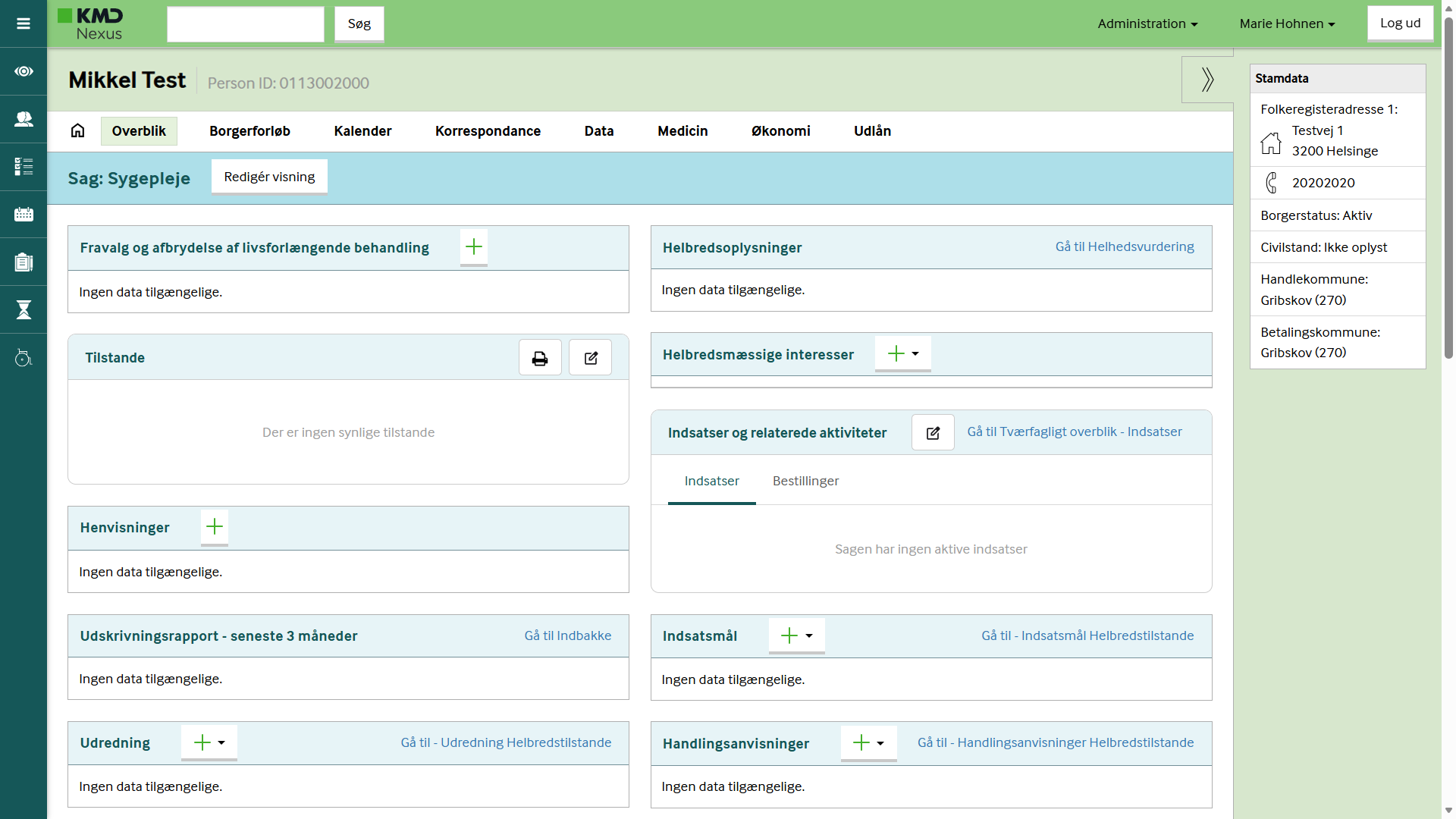Collapse the right Stamdata side panel
Image resolution: width=1456 pixels, height=819 pixels.
point(1207,80)
